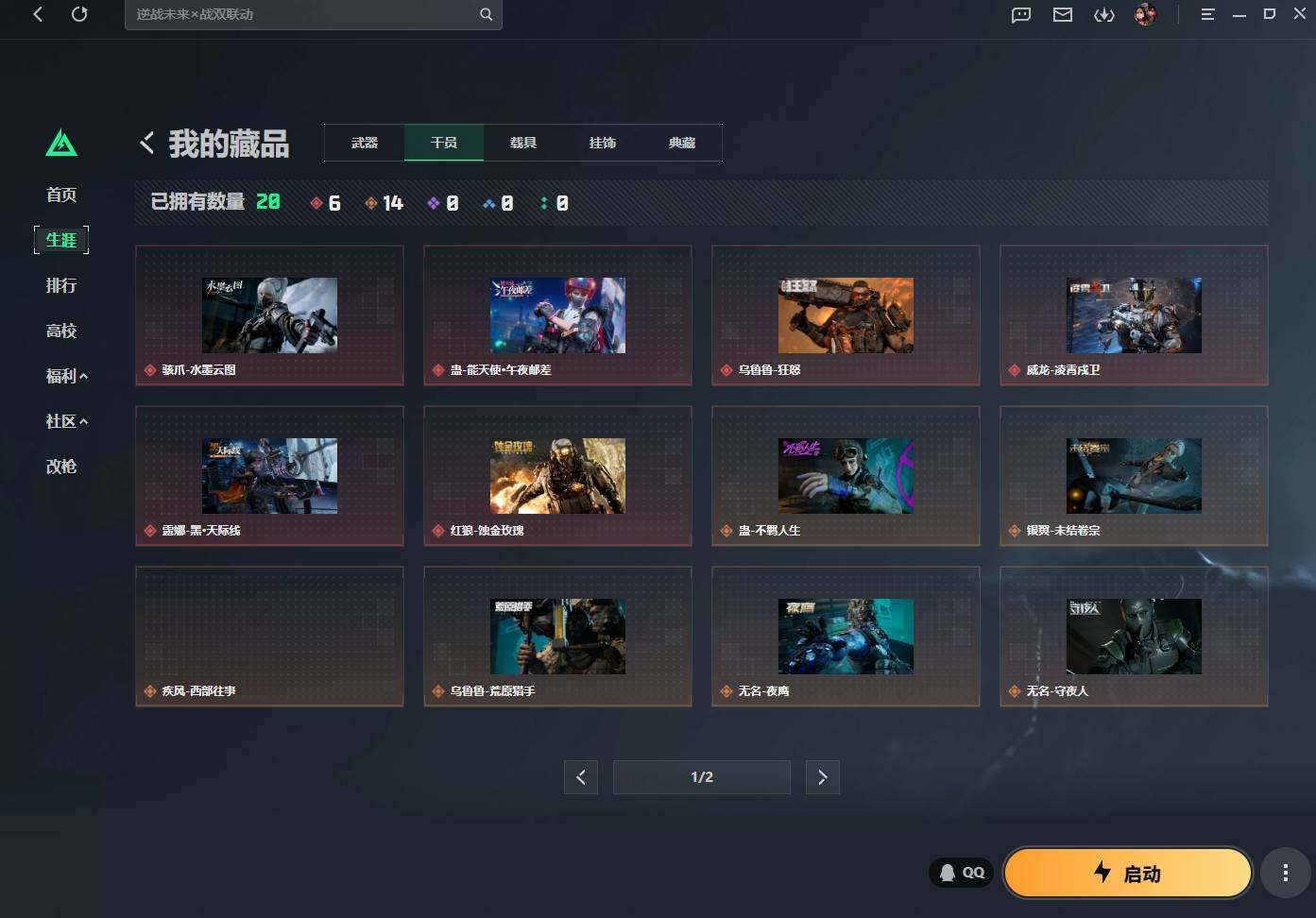The width and height of the screenshot is (1316, 918).
Task: Expand the 福利 sidebar menu
Action: pos(66,376)
